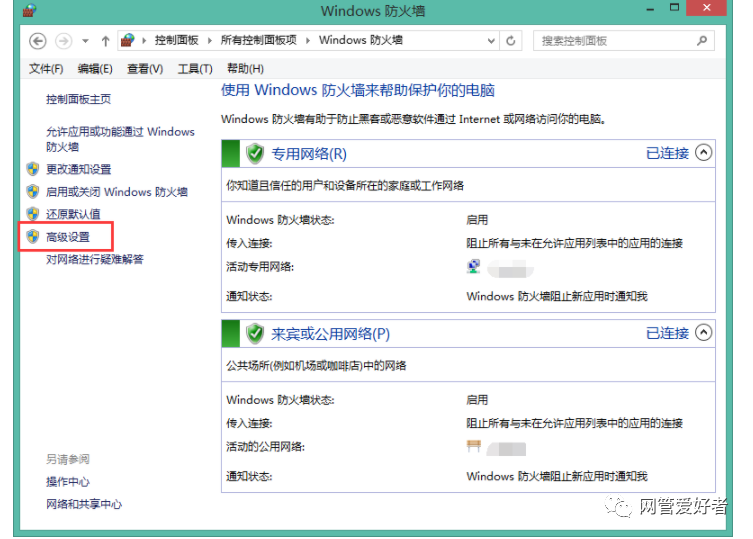Focus the 搜索控制面板 search field
This screenshot has width=753, height=539.
623,41
